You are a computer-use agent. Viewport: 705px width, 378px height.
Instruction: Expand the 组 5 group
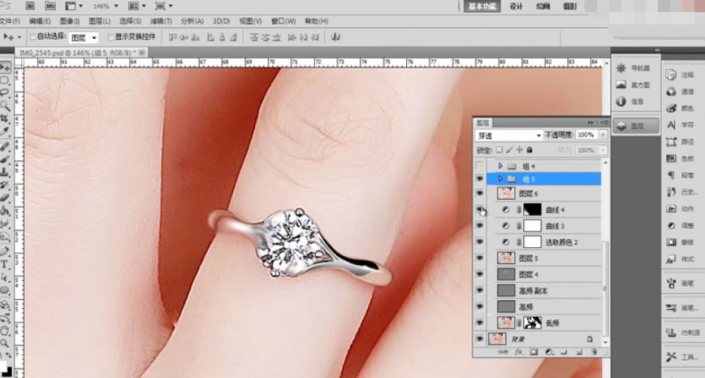pyautogui.click(x=500, y=179)
